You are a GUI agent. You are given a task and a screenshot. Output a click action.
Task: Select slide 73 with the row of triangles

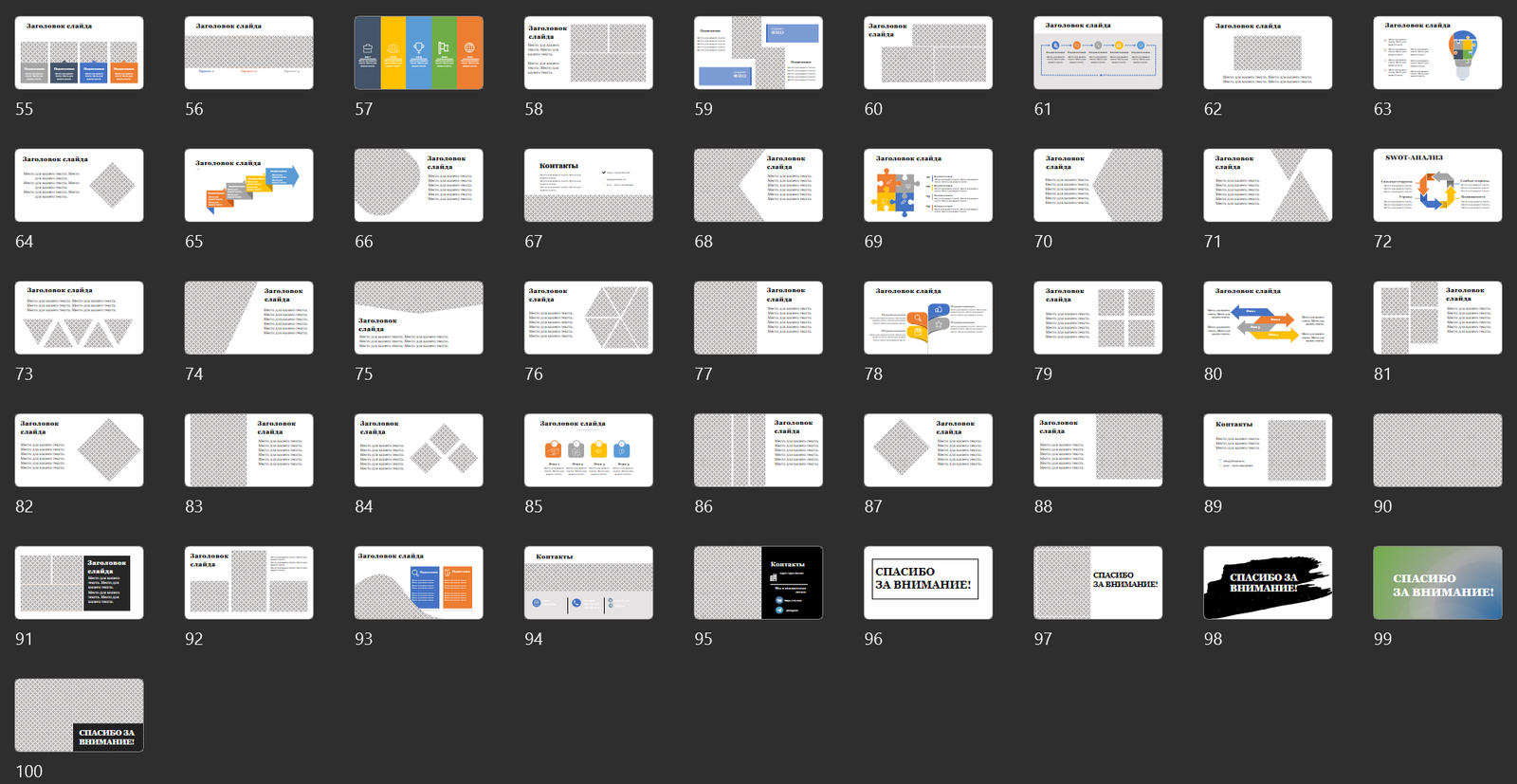[x=79, y=318]
